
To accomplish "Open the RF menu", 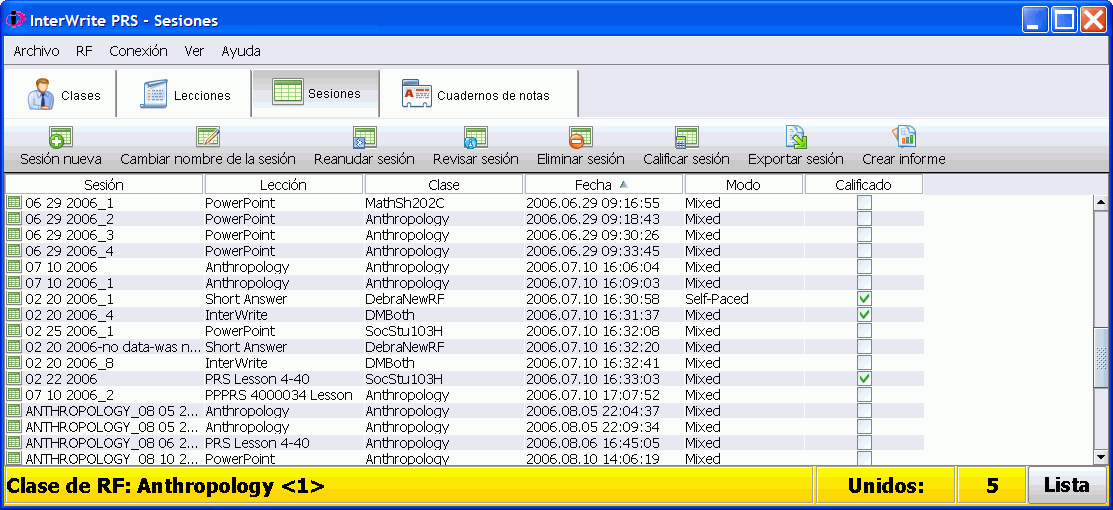I will tap(84, 51).
